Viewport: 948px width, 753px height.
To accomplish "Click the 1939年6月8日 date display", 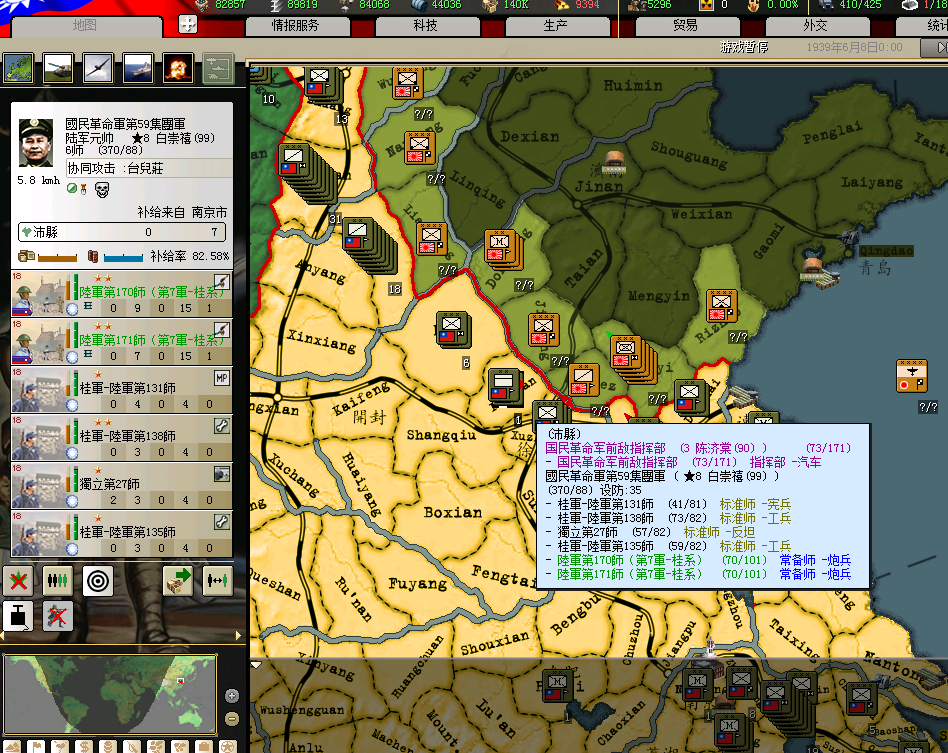I will (x=854, y=47).
